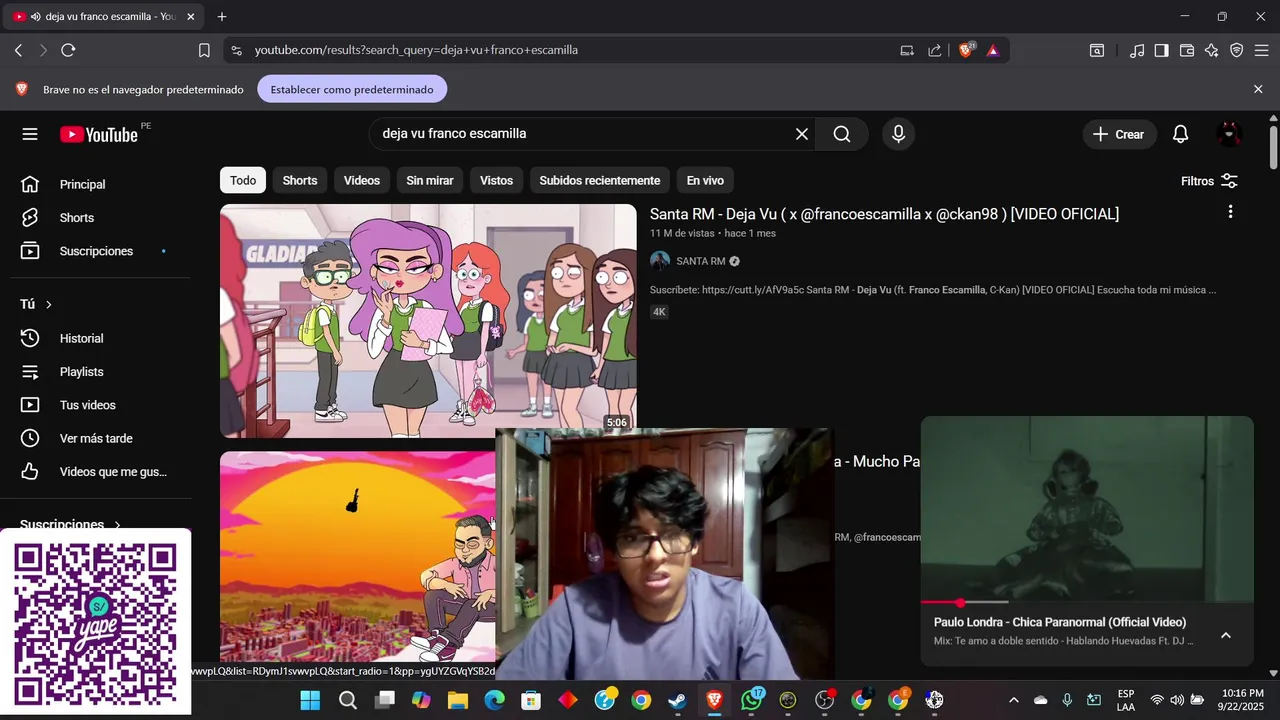Open Brave playlist music note icon
The height and width of the screenshot is (720, 1280).
coord(1137,50)
